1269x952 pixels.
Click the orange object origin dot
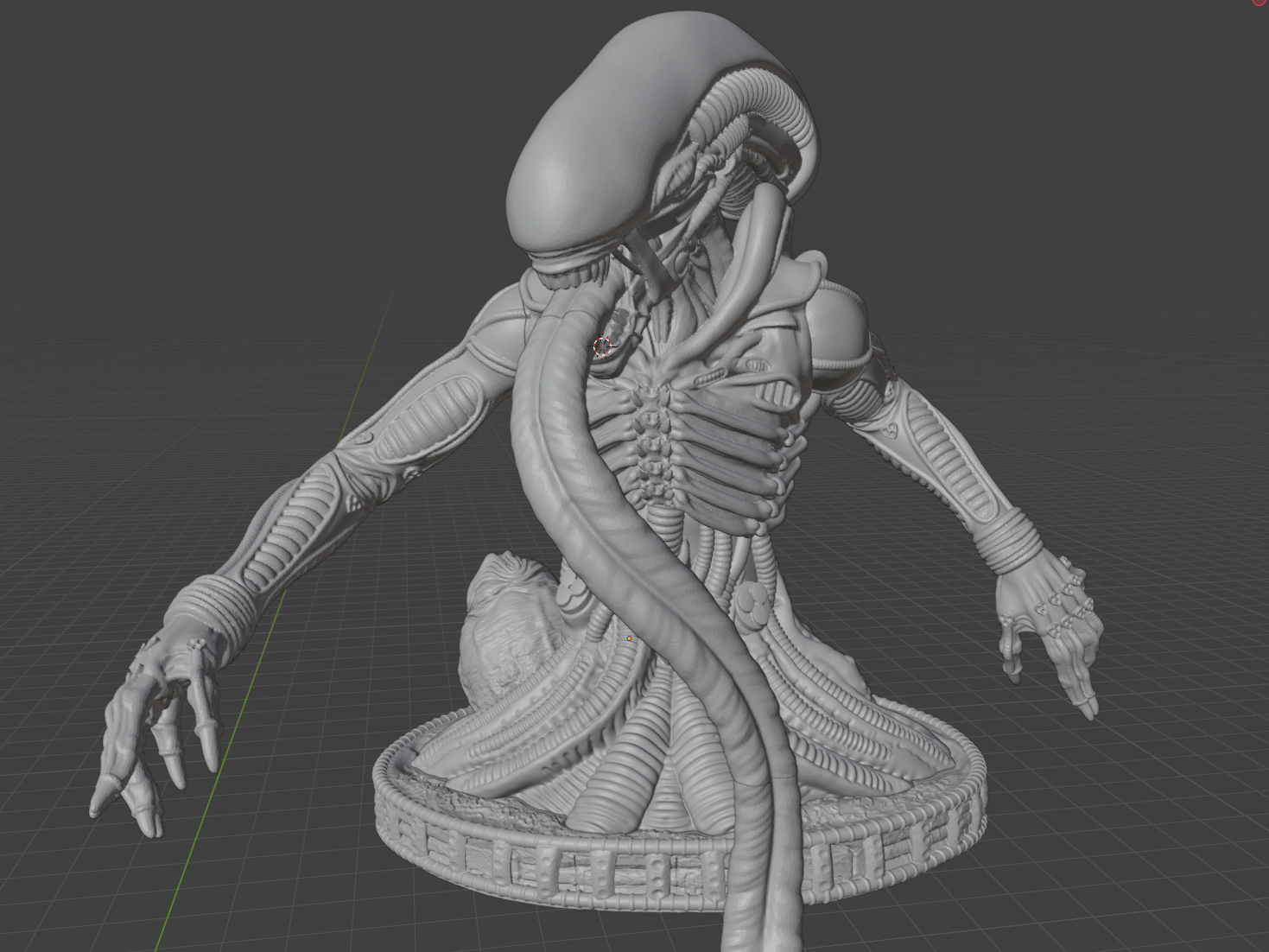(629, 638)
